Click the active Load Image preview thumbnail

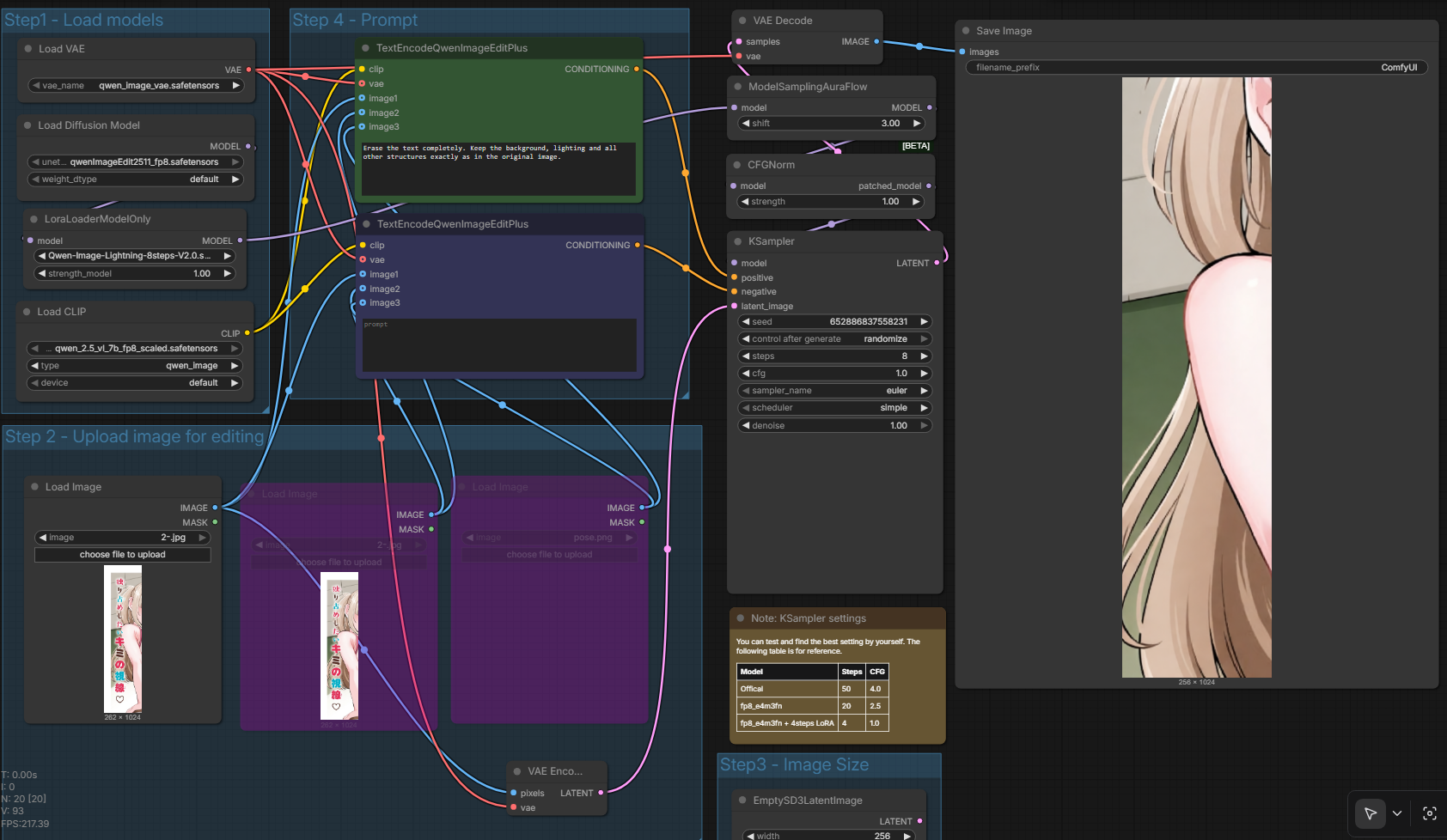tap(123, 639)
